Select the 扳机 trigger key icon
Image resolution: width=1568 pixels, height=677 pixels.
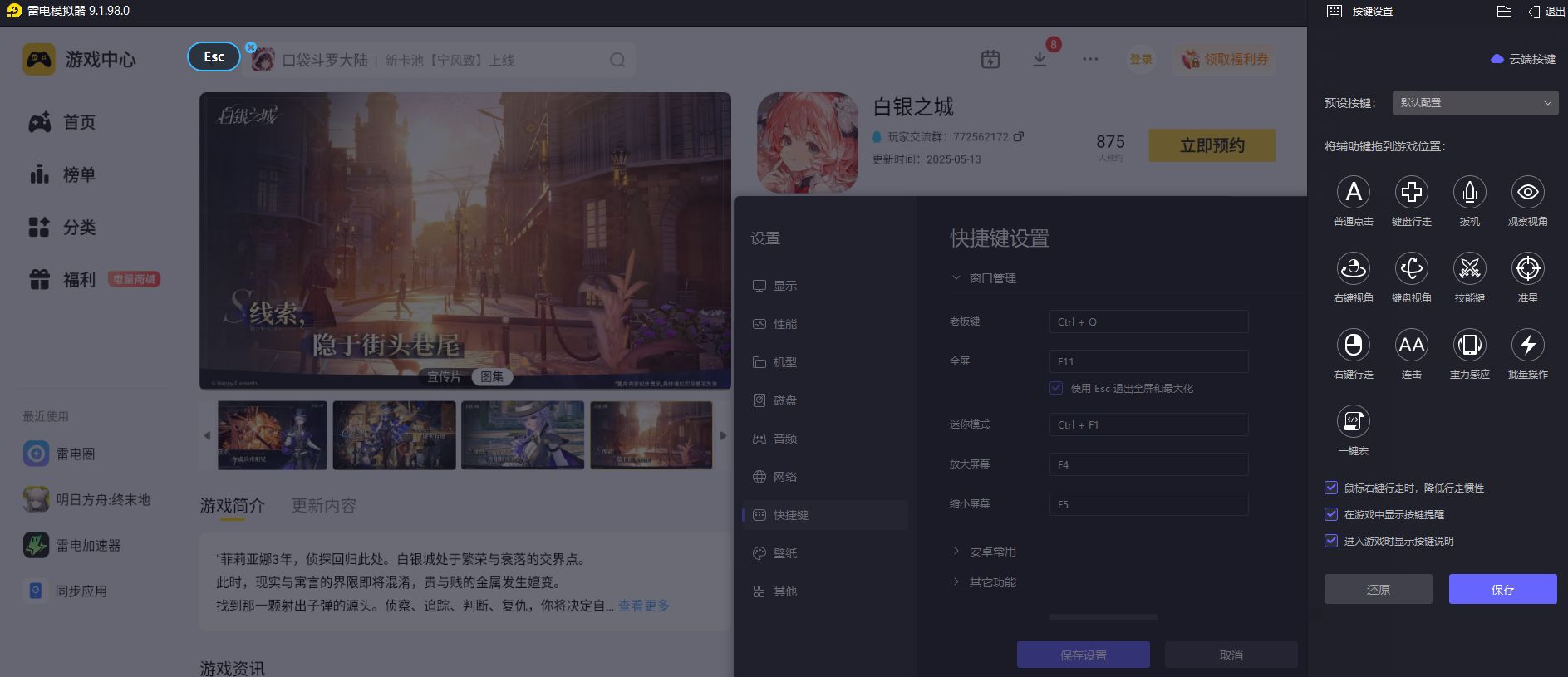1470,192
